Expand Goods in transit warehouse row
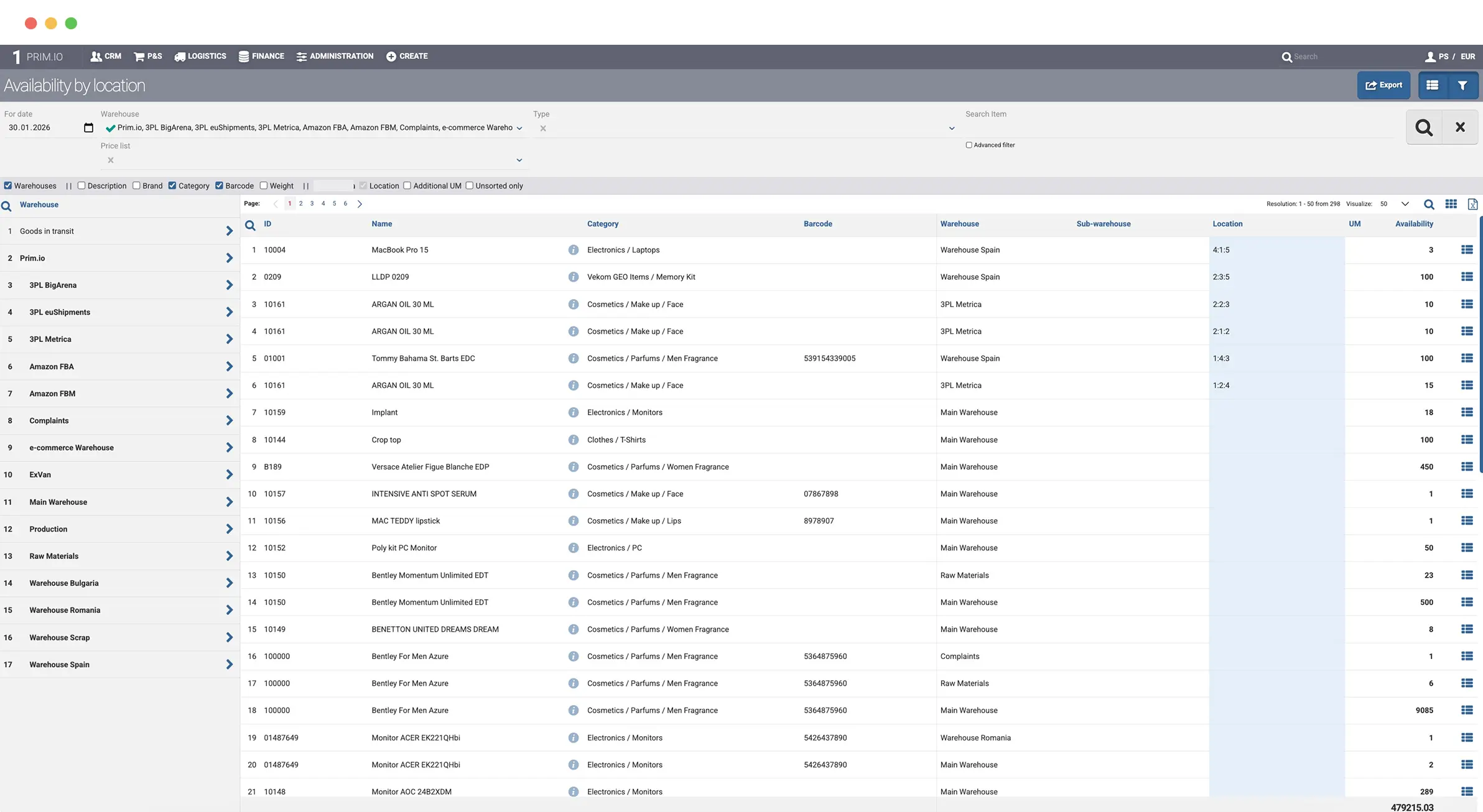 (229, 231)
